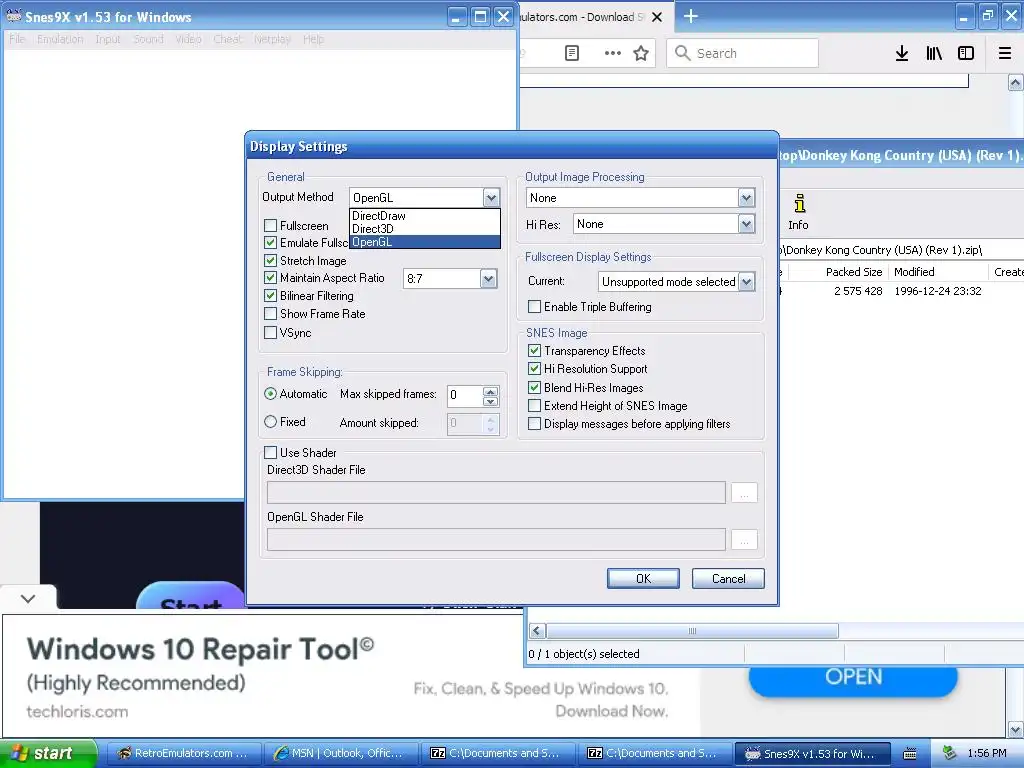Enable Triple Buffering checkbox
Viewport: 1024px width, 768px height.
534,306
